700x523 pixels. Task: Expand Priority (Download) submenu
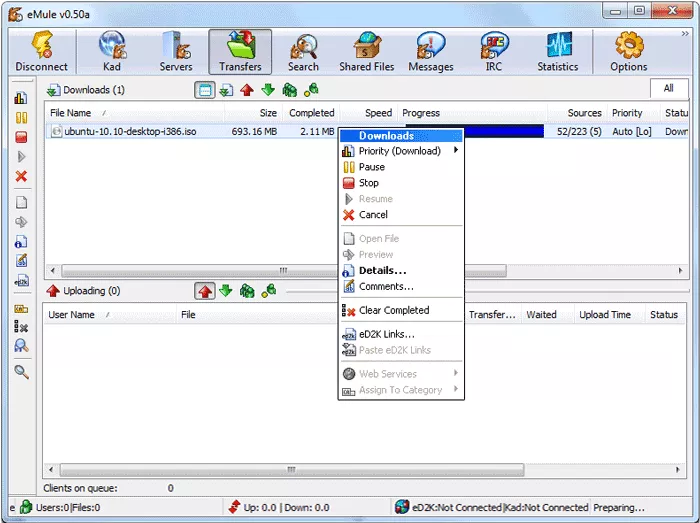400,151
